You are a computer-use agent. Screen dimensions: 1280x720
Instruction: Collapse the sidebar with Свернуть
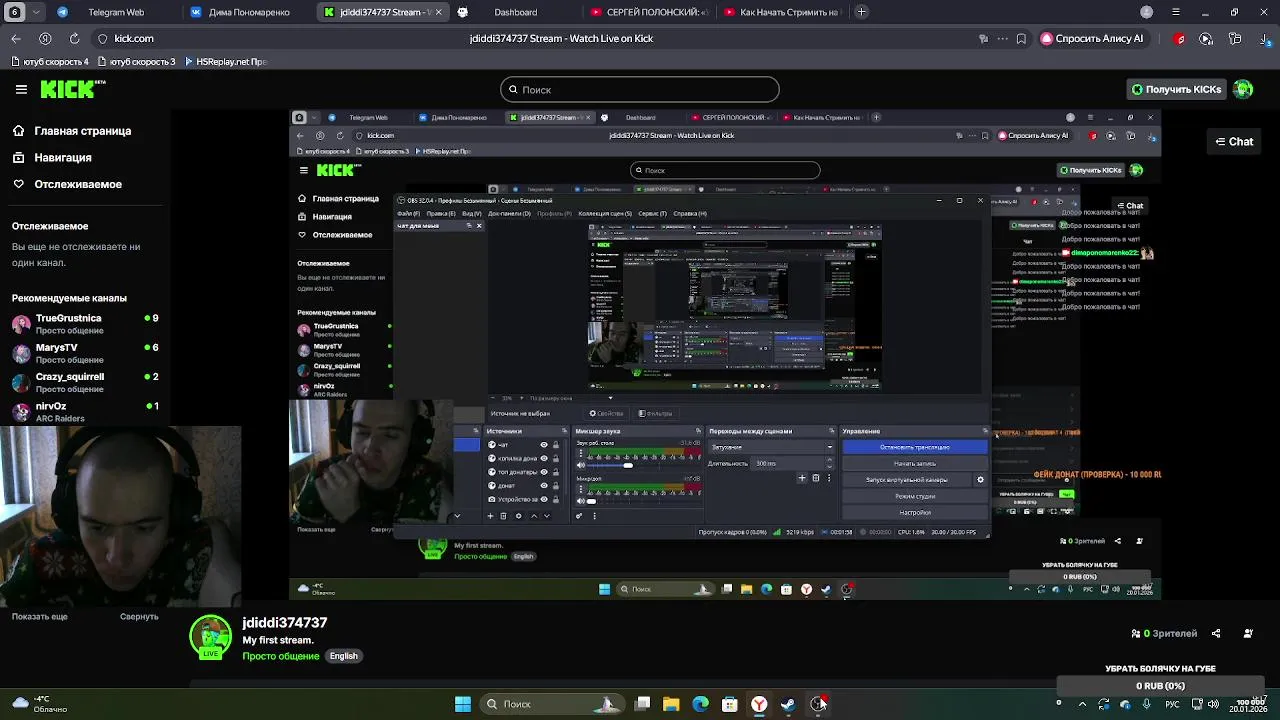[x=139, y=617]
